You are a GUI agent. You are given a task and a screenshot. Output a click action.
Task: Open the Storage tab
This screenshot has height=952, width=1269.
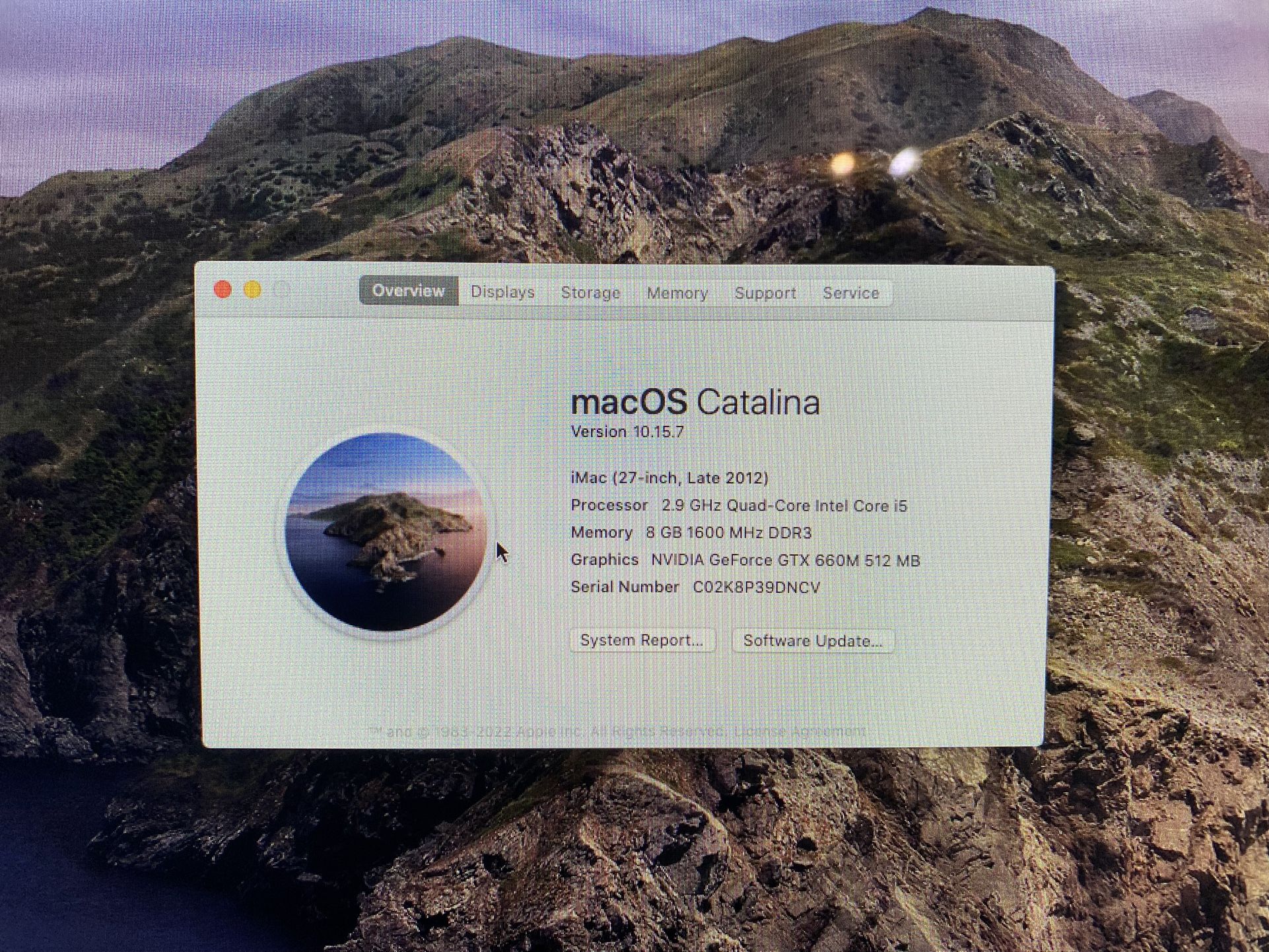click(590, 292)
